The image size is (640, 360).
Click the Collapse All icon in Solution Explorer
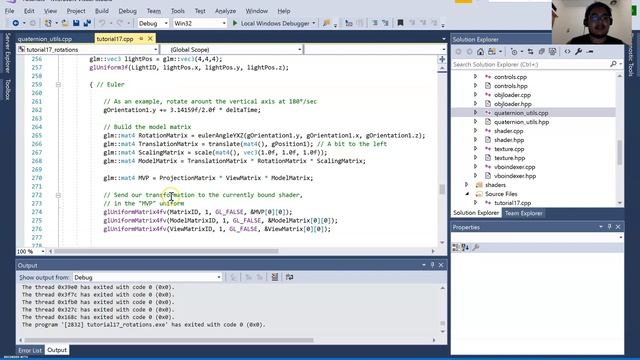coord(542,52)
